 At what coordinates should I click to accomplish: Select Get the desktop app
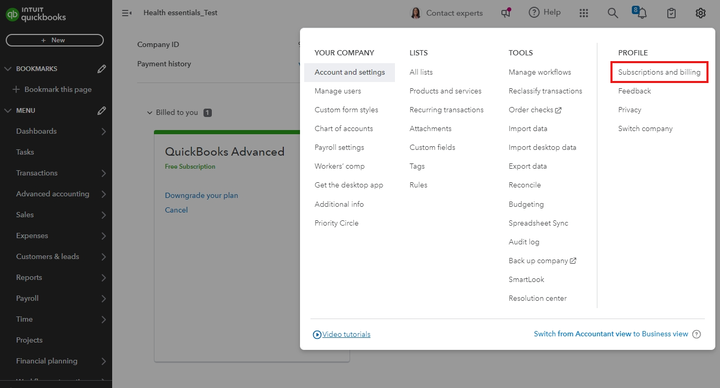(x=349, y=185)
